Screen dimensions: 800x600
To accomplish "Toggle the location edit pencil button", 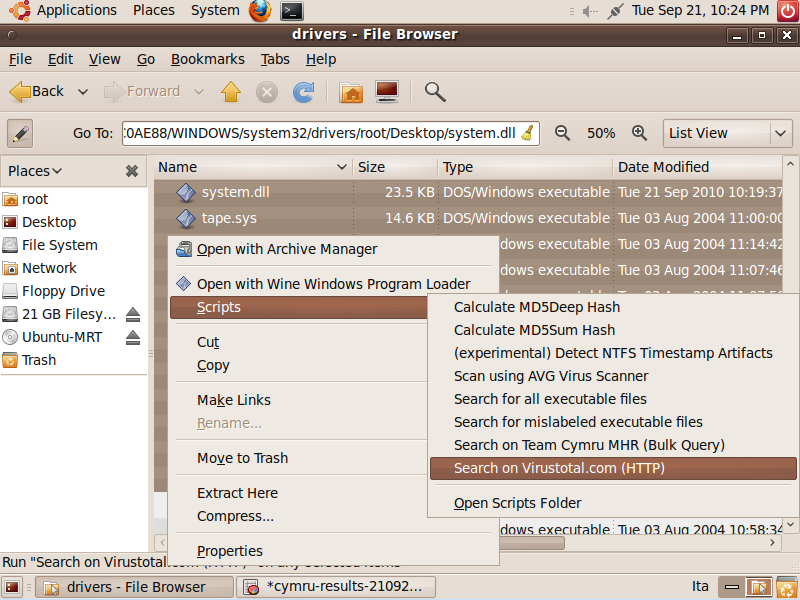I will 20,133.
